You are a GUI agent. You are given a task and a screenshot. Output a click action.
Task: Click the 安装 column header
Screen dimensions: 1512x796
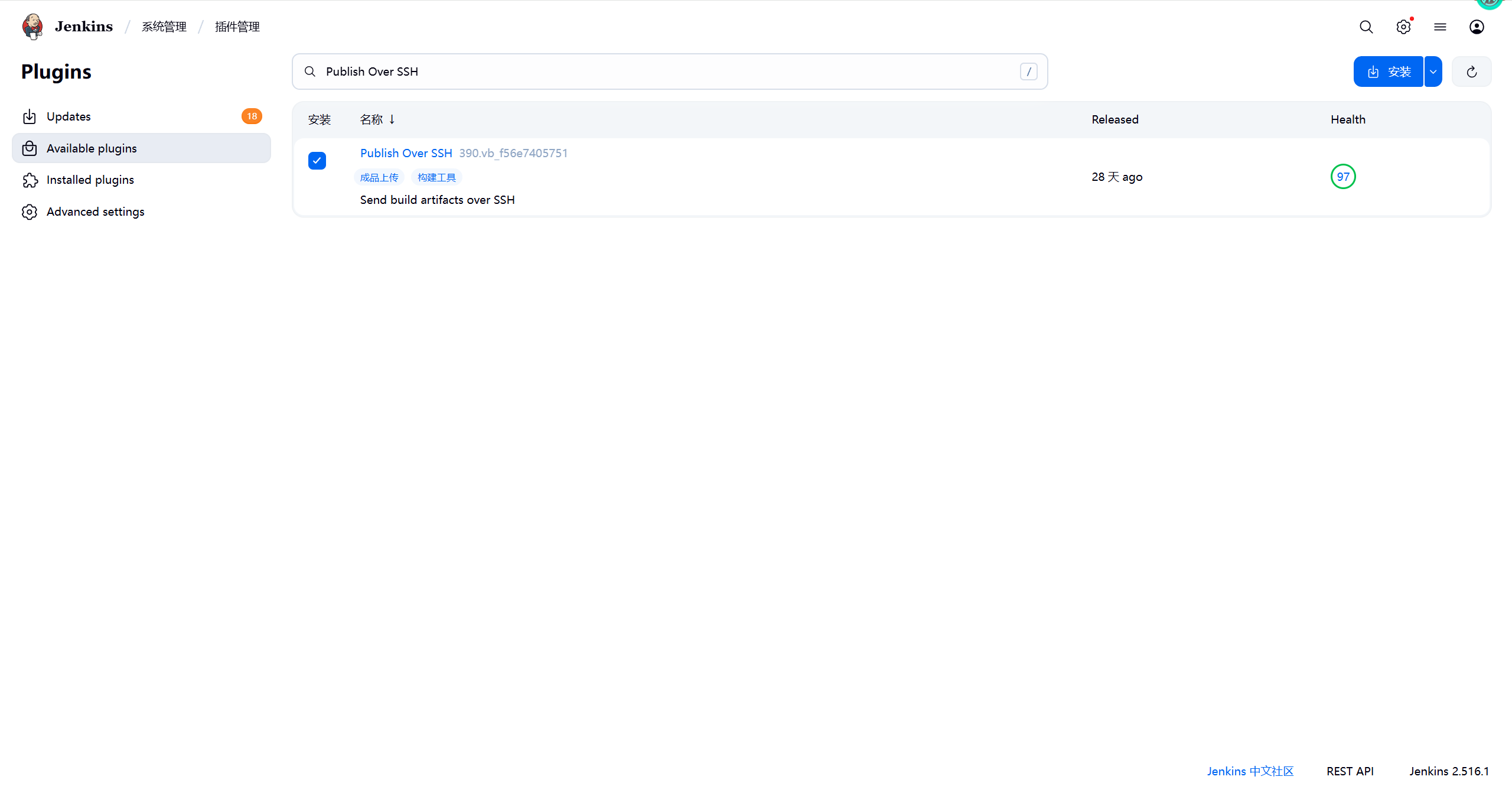(320, 119)
